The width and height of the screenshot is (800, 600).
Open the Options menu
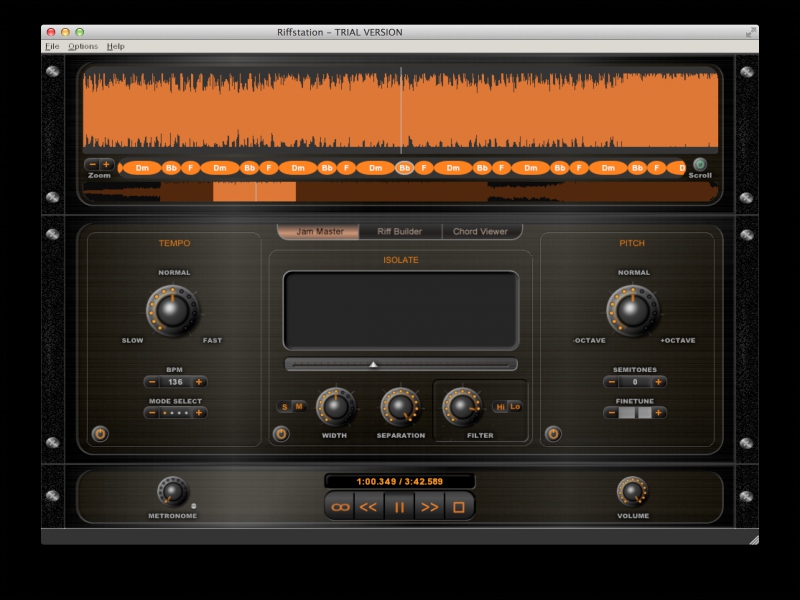point(83,46)
